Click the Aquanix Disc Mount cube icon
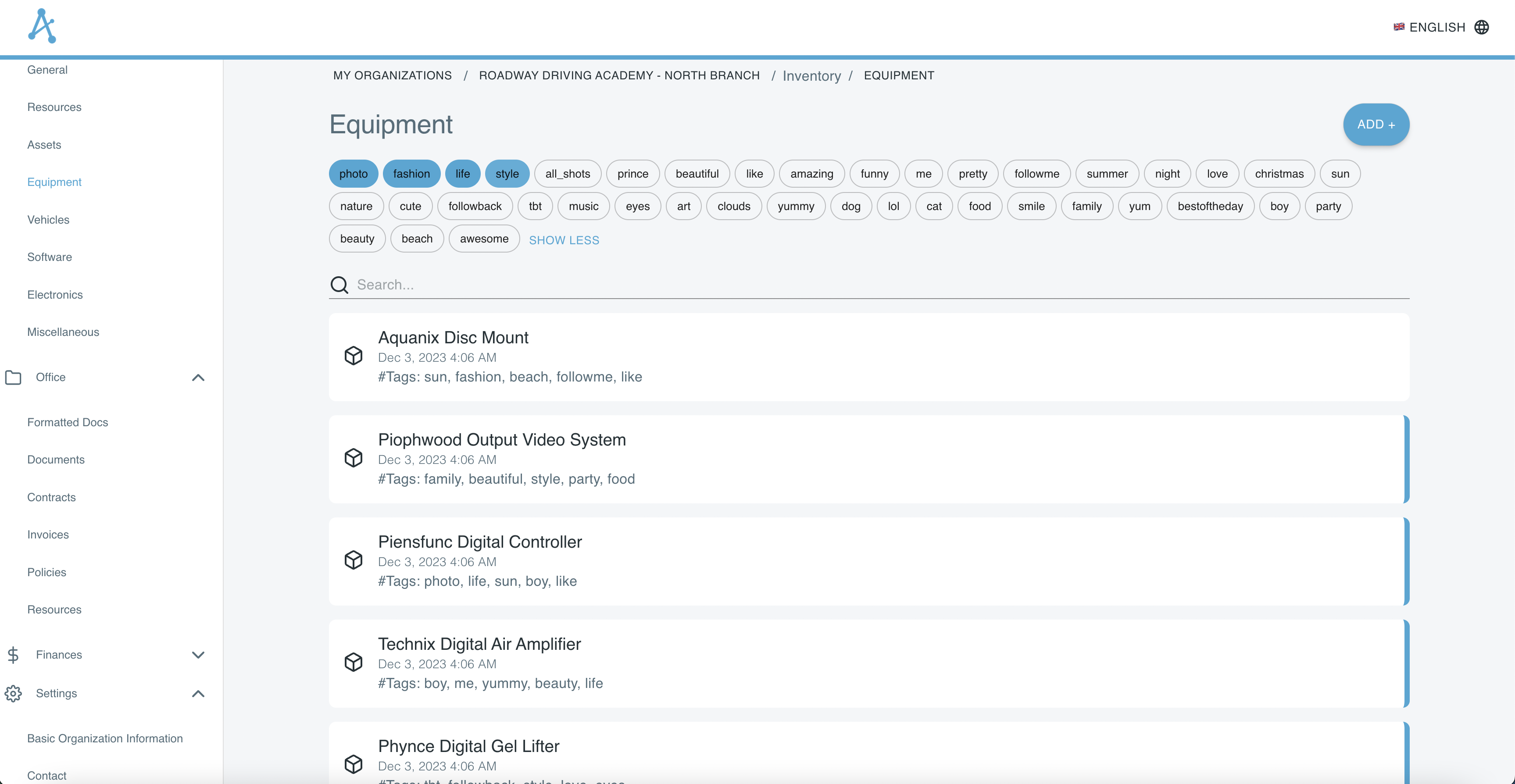Image resolution: width=1515 pixels, height=784 pixels. (x=354, y=356)
